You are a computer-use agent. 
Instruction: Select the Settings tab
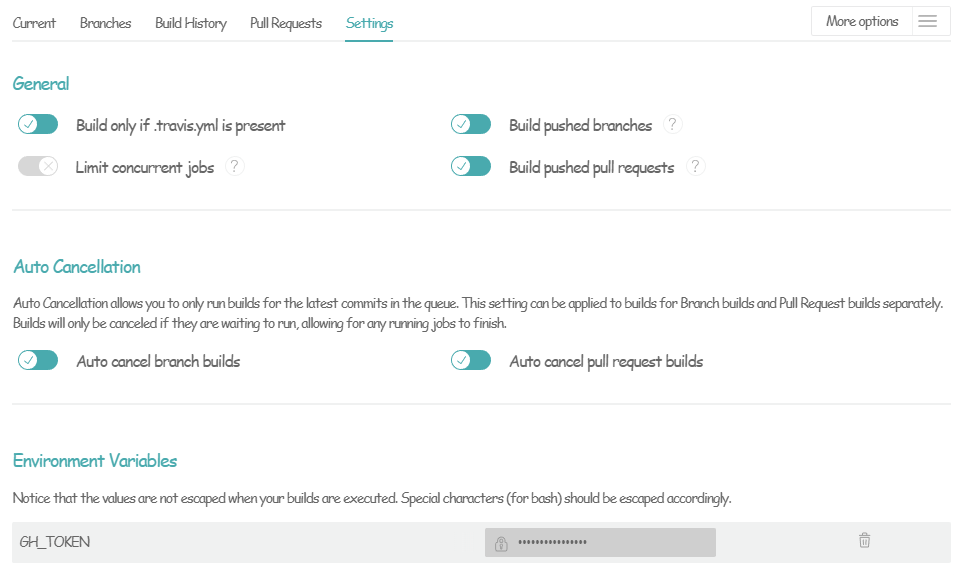click(x=369, y=23)
